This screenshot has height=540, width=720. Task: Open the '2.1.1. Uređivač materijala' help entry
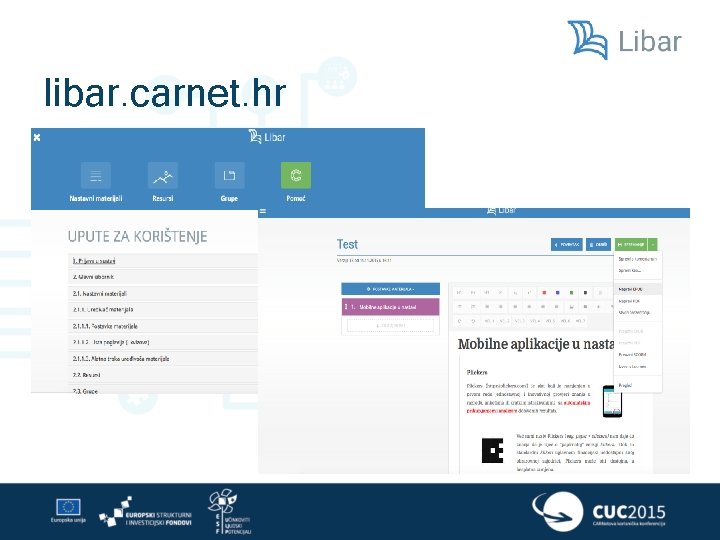click(x=163, y=309)
